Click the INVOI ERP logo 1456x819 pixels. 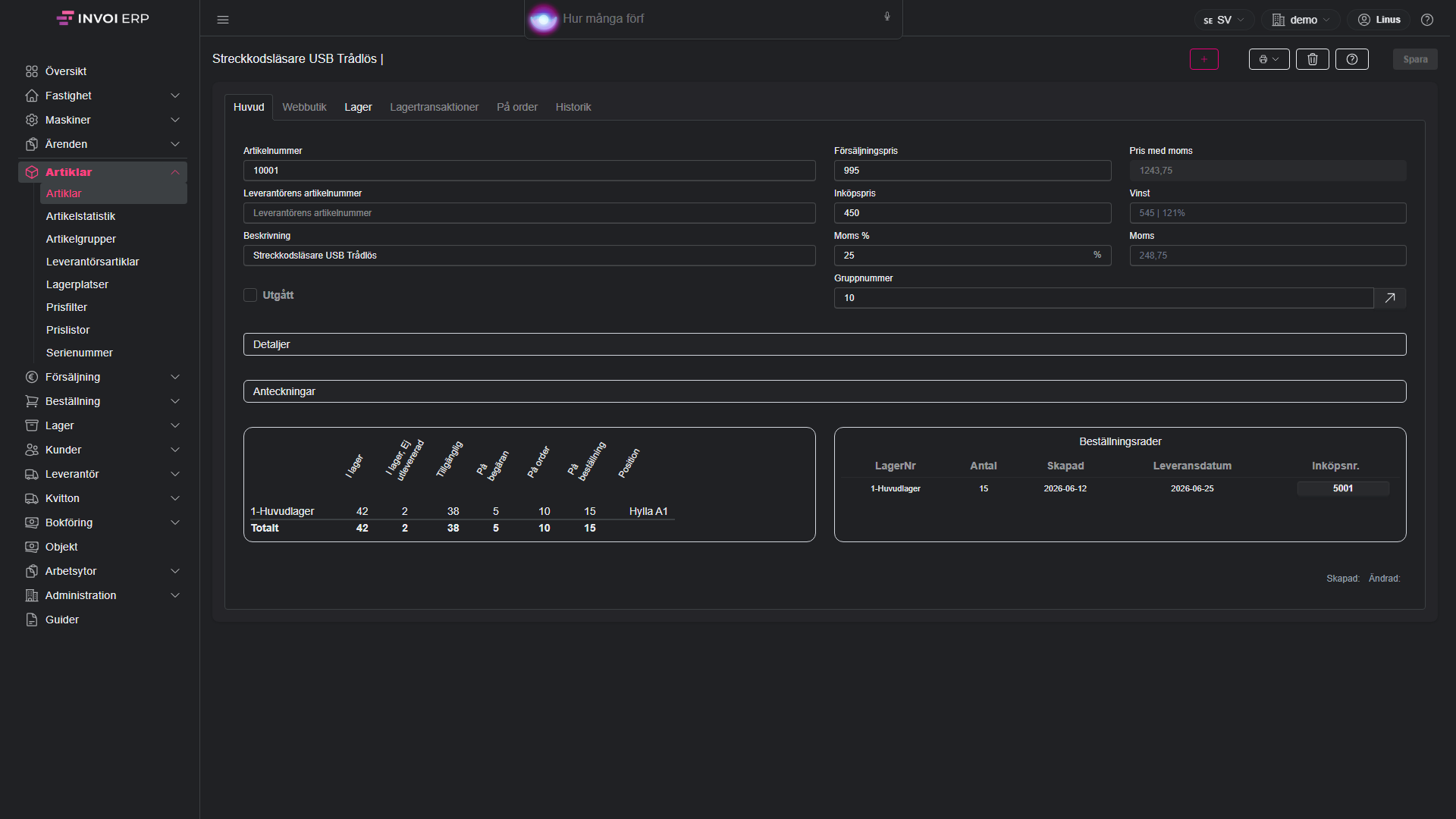click(103, 18)
